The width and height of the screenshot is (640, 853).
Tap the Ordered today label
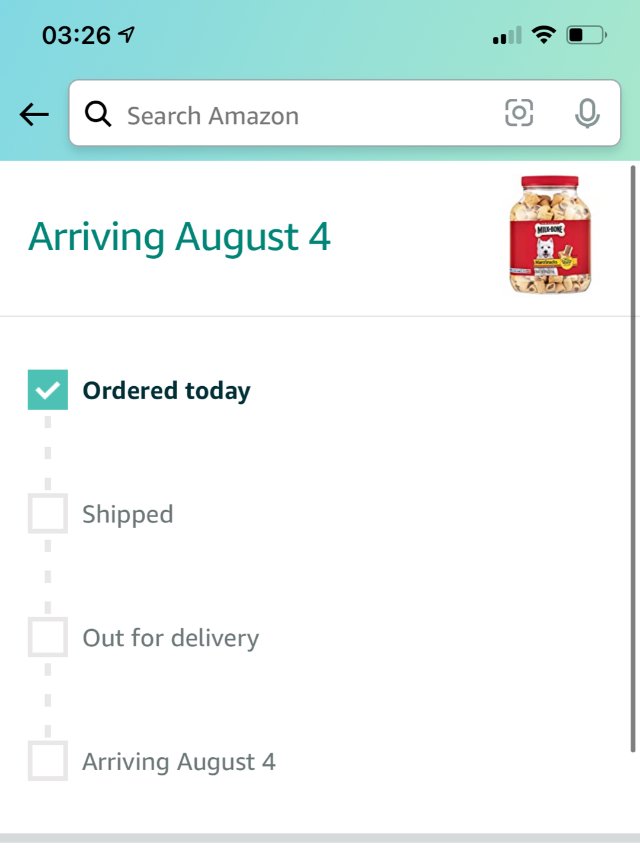166,390
